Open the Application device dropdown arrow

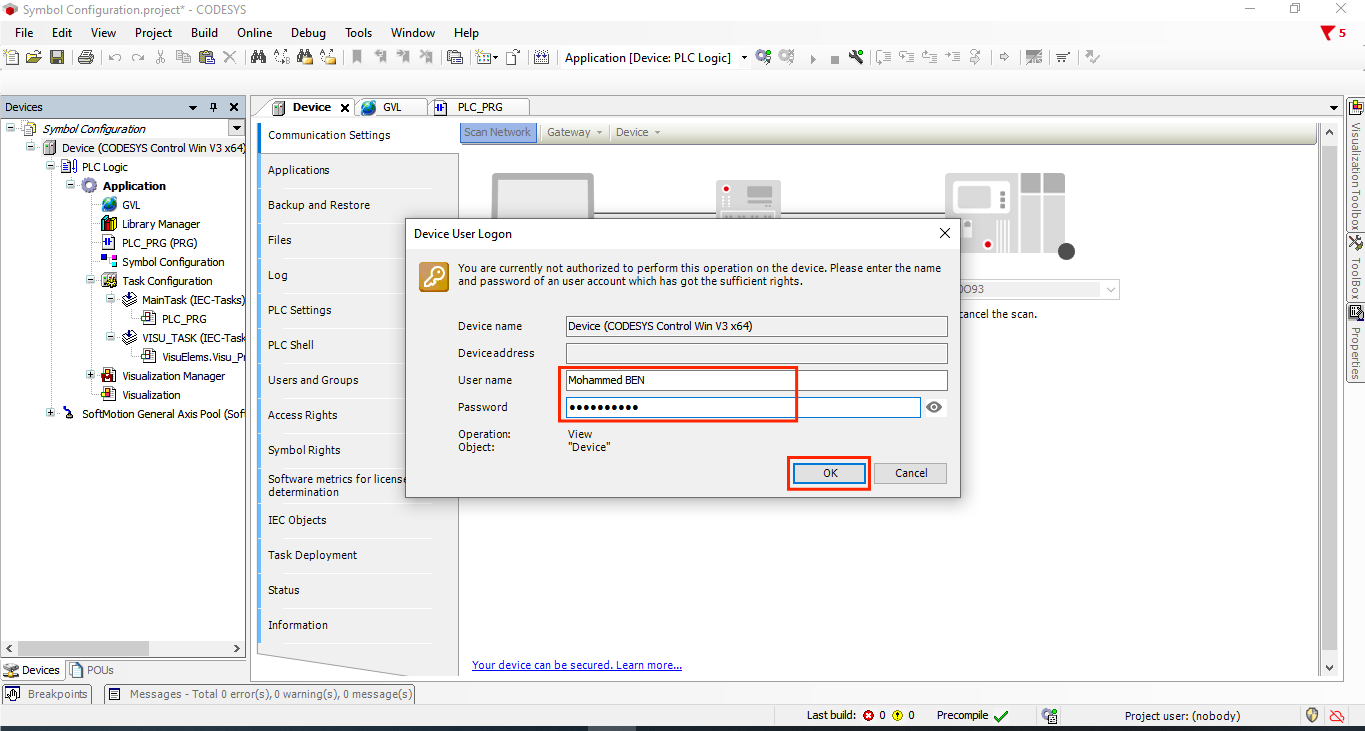[744, 58]
